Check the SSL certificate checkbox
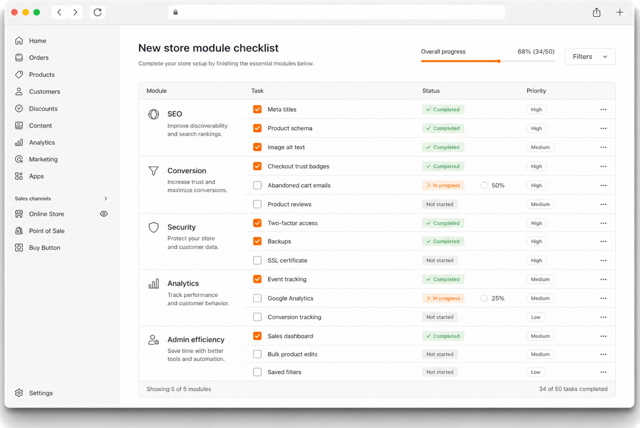Screen dimensions: 640x428 pyautogui.click(x=257, y=260)
